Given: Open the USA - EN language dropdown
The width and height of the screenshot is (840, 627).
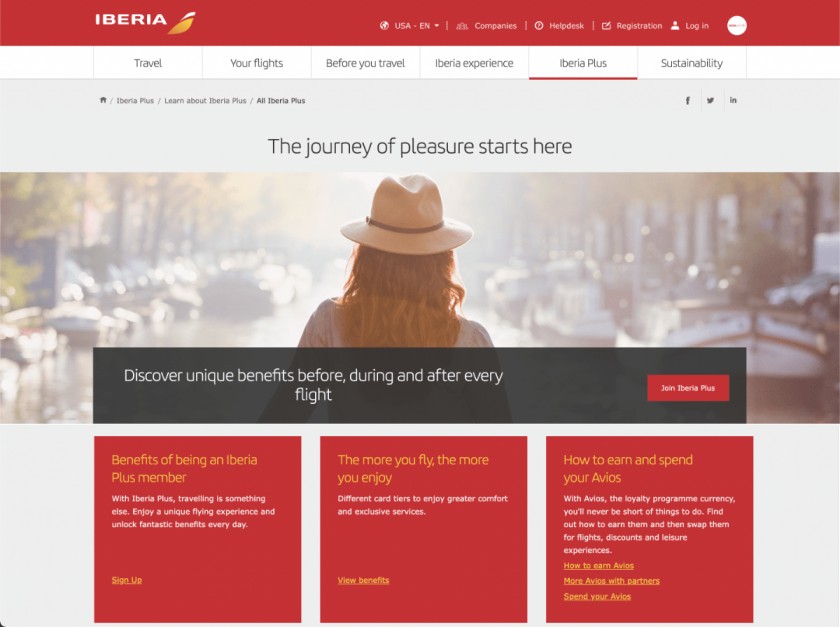Looking at the screenshot, I should point(417,26).
